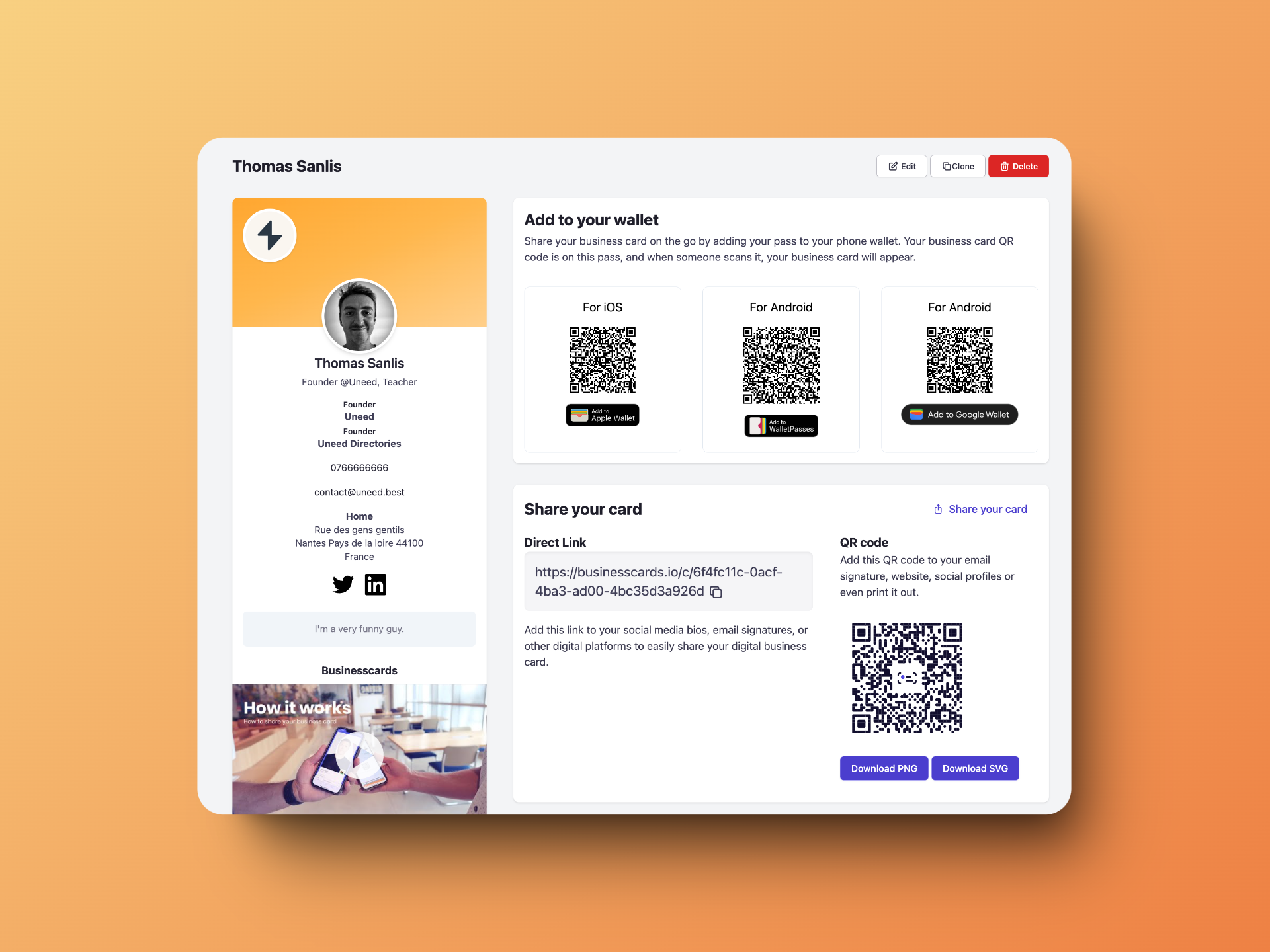Click Add to Apple Wallet button
The height and width of the screenshot is (952, 1270).
coord(602,418)
